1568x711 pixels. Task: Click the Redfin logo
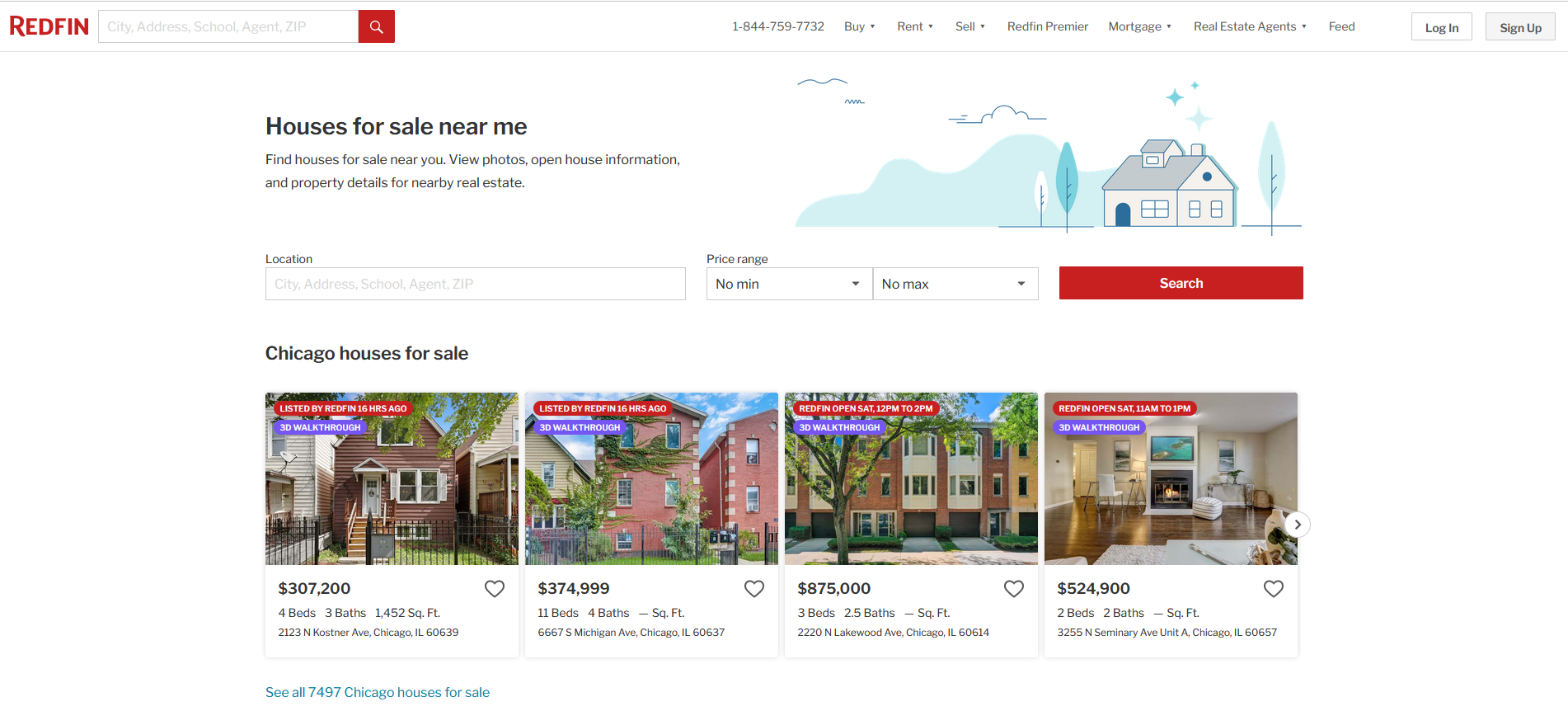[49, 26]
